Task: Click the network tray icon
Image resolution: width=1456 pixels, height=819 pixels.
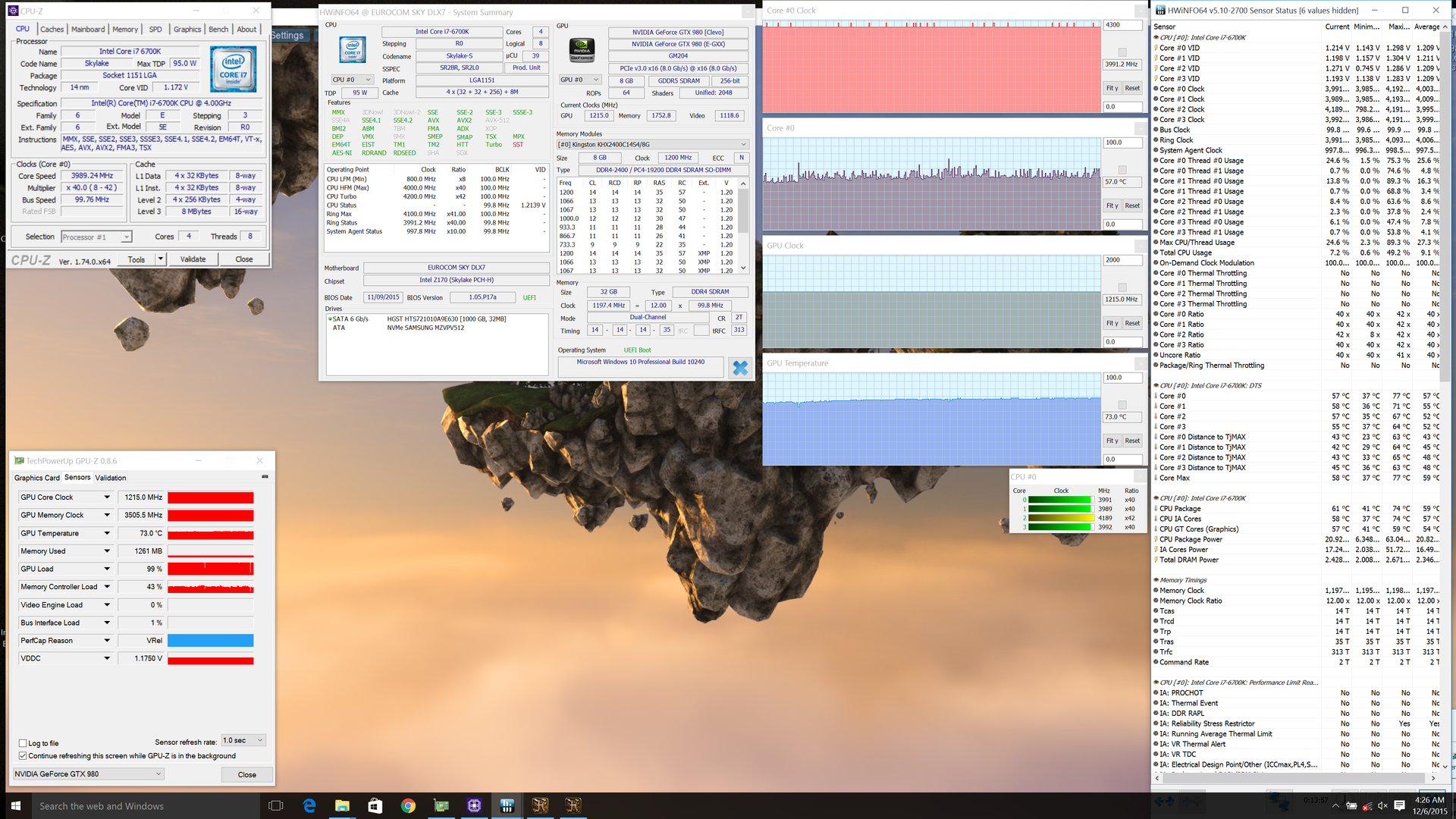Action: 1367,806
